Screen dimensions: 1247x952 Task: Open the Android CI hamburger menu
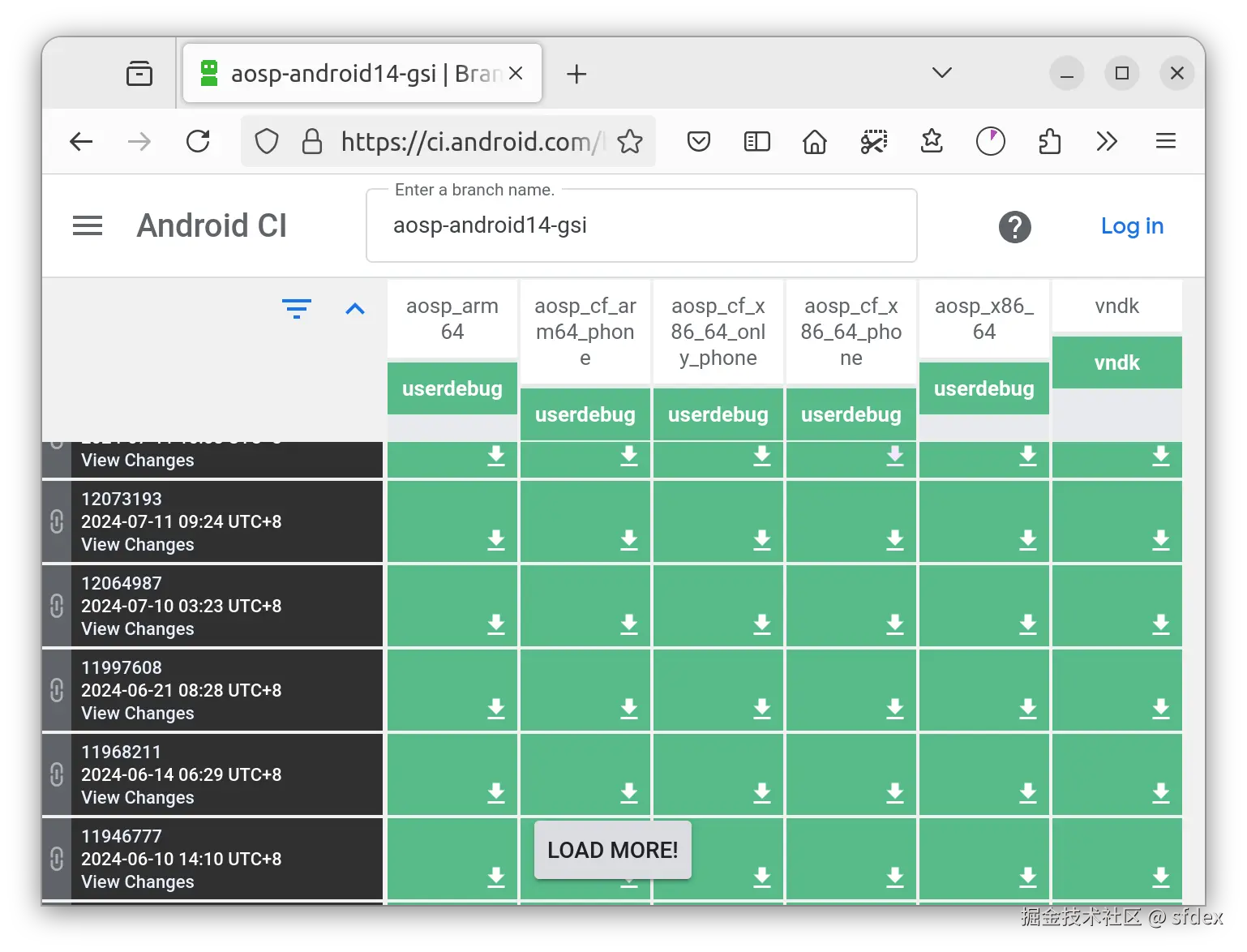point(87,225)
